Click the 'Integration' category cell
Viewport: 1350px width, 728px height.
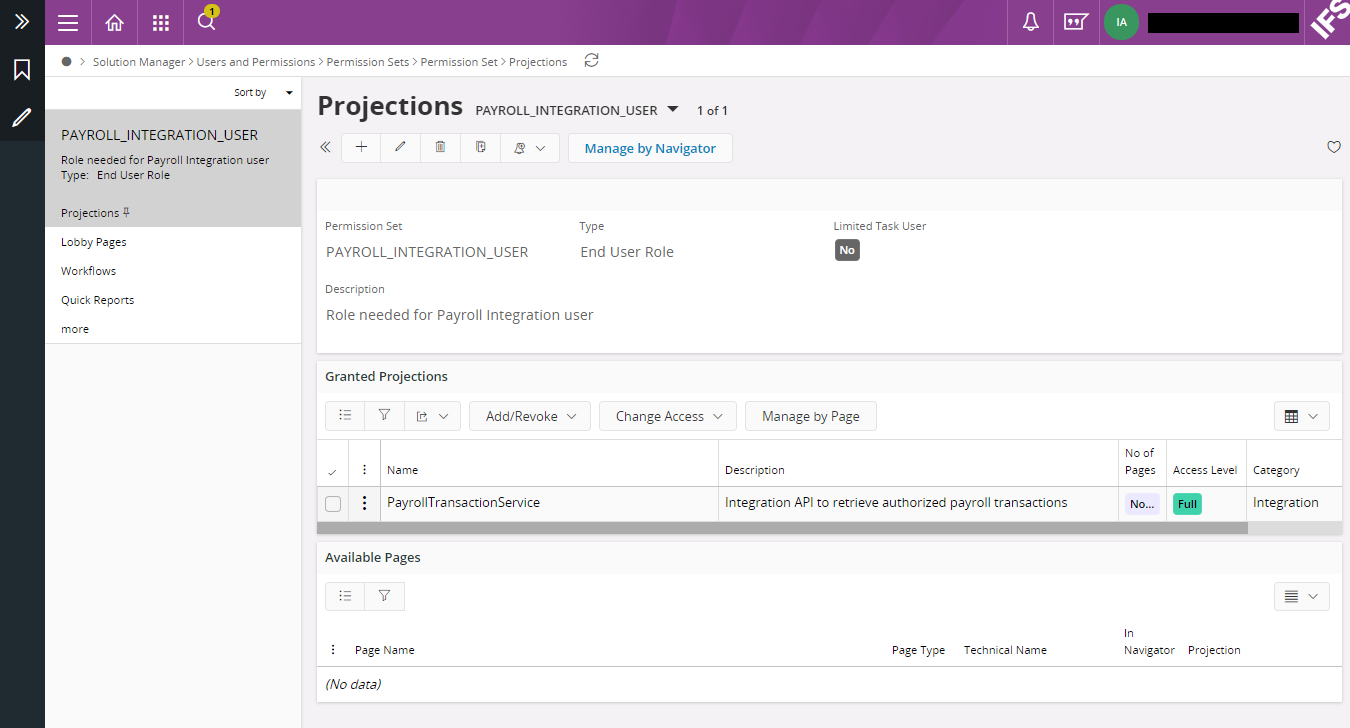coord(1285,503)
